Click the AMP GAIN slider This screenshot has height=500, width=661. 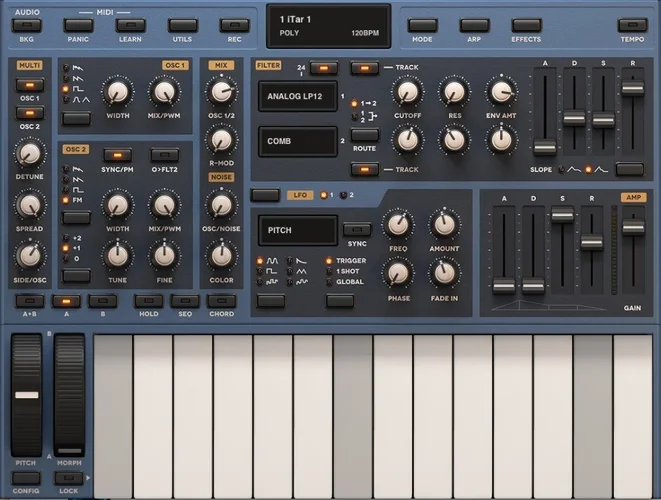point(633,227)
